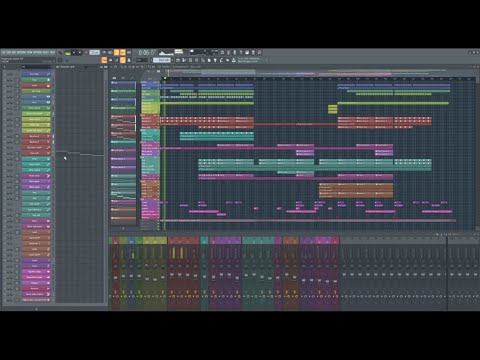
Task: Open the PATTERNS menu
Action: pyautogui.click(x=21, y=52)
